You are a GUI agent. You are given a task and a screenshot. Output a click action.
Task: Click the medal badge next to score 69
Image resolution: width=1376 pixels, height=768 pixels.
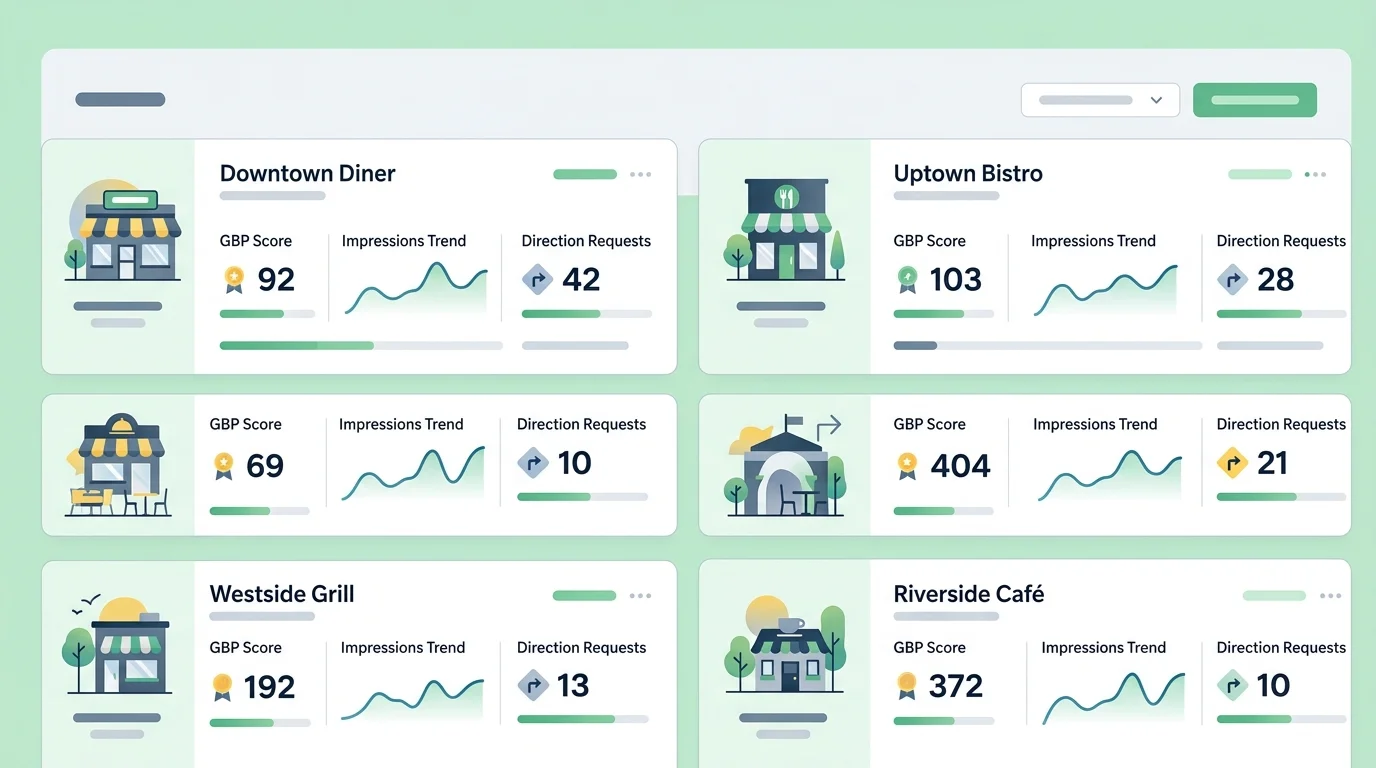223,465
